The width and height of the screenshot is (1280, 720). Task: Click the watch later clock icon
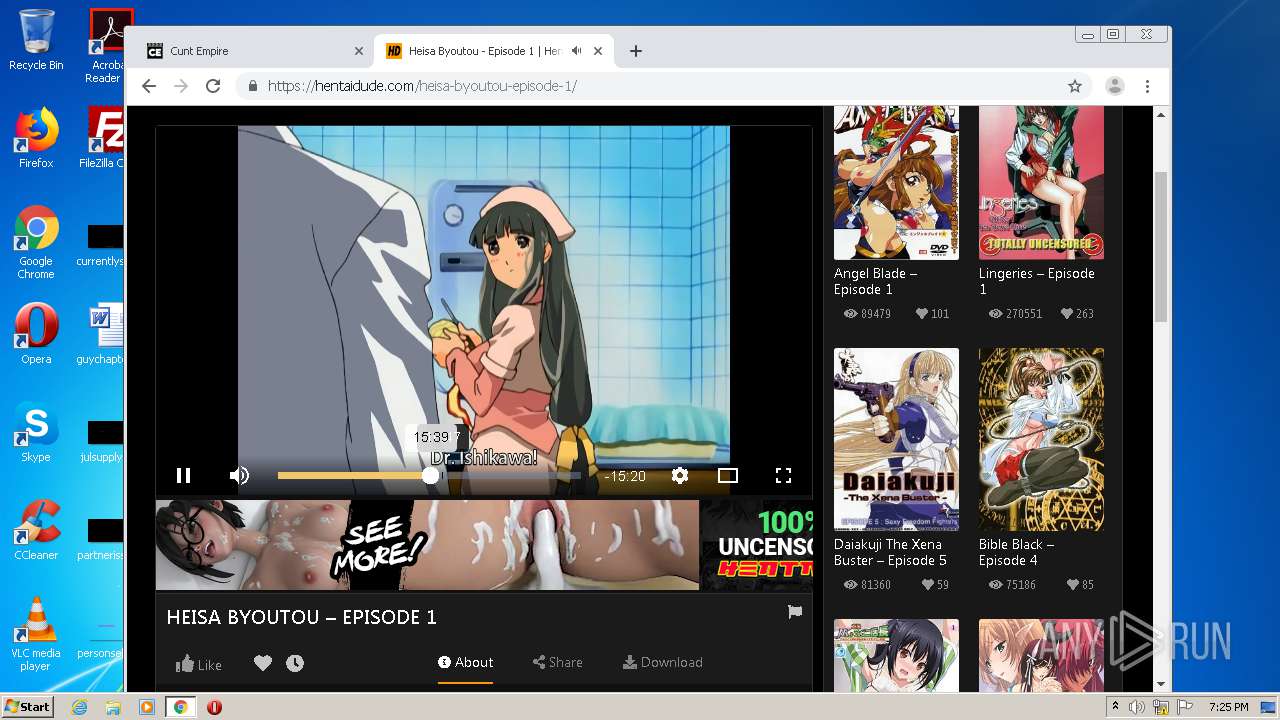pos(295,663)
